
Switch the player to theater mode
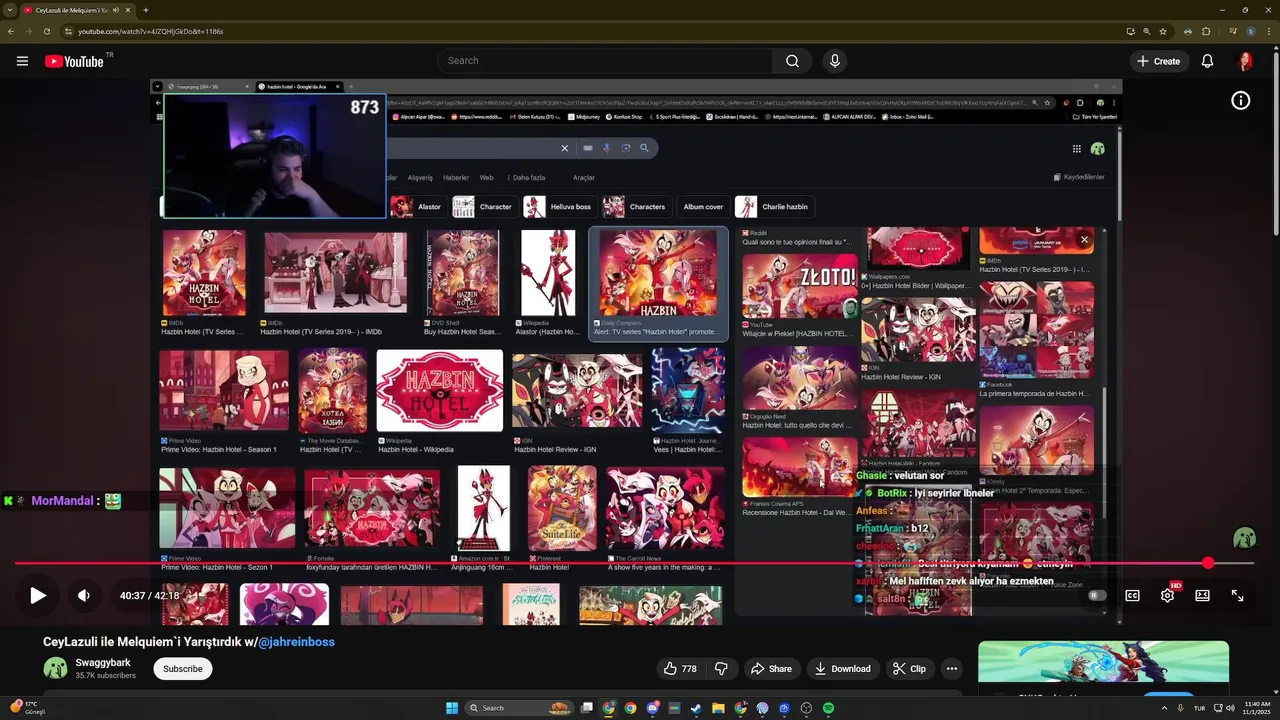[x=1202, y=595]
